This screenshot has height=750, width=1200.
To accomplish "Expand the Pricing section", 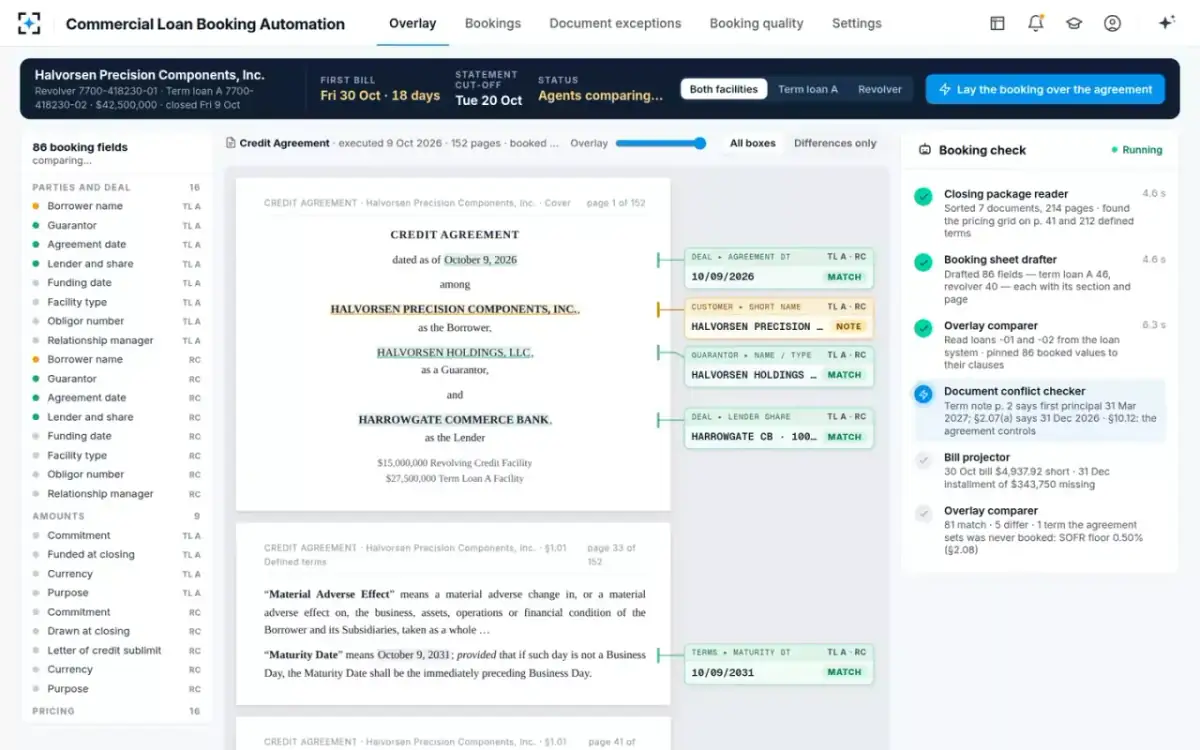I will click(x=116, y=711).
